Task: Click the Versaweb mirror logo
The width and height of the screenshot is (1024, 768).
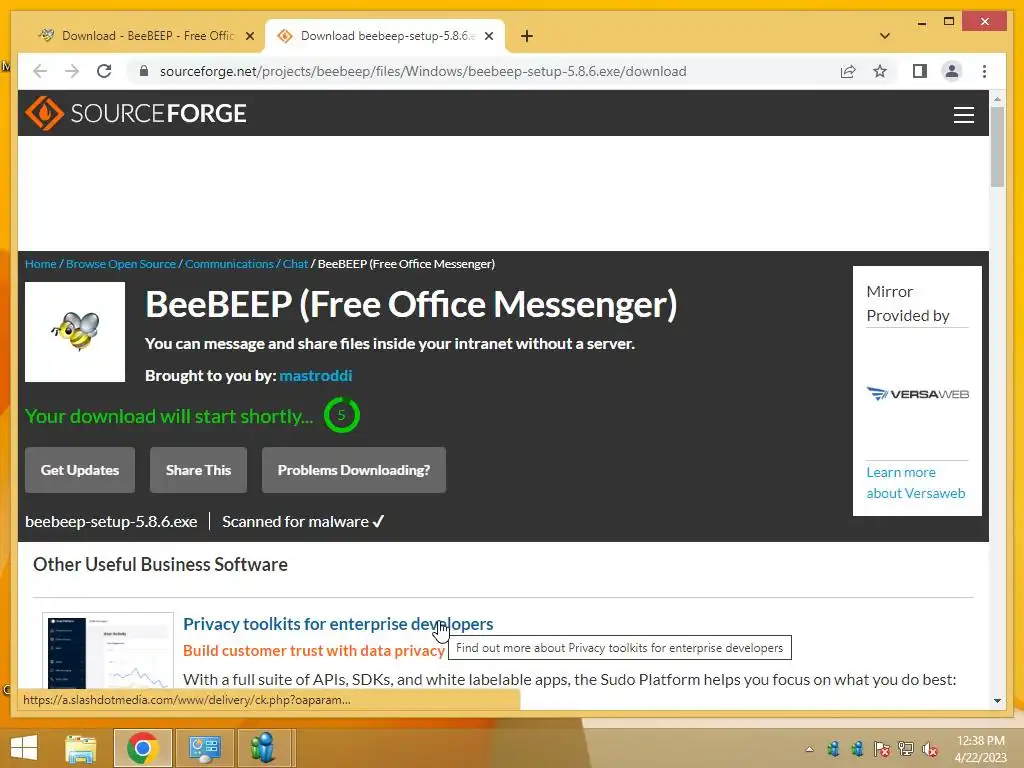Action: [x=918, y=394]
